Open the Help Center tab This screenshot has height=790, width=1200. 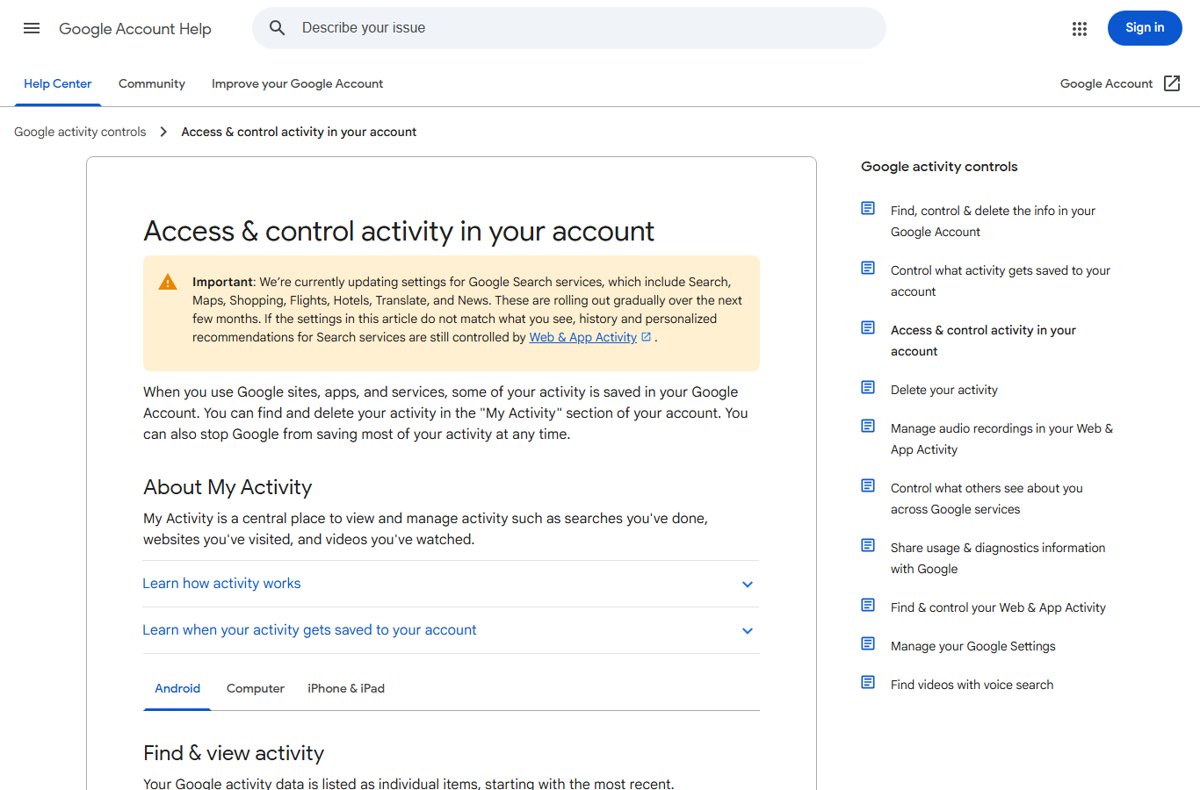58,84
